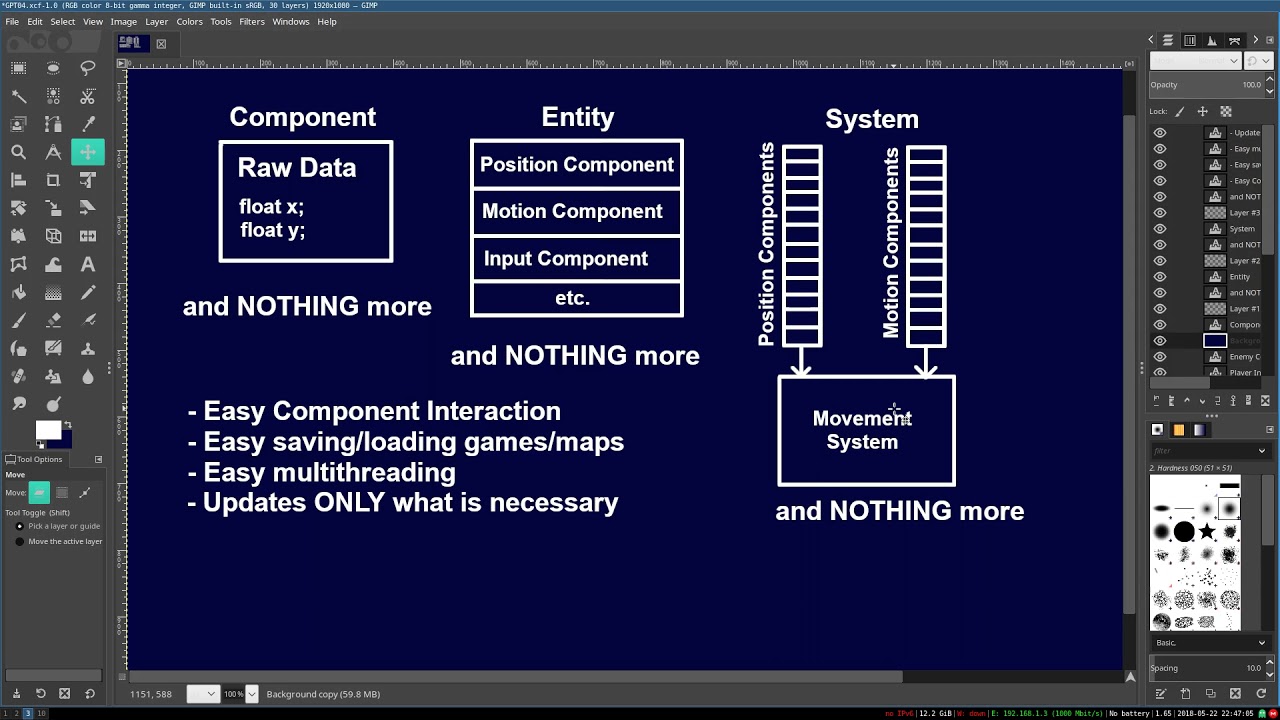
Task: Select the Paintbrush tool
Action: pos(18,320)
